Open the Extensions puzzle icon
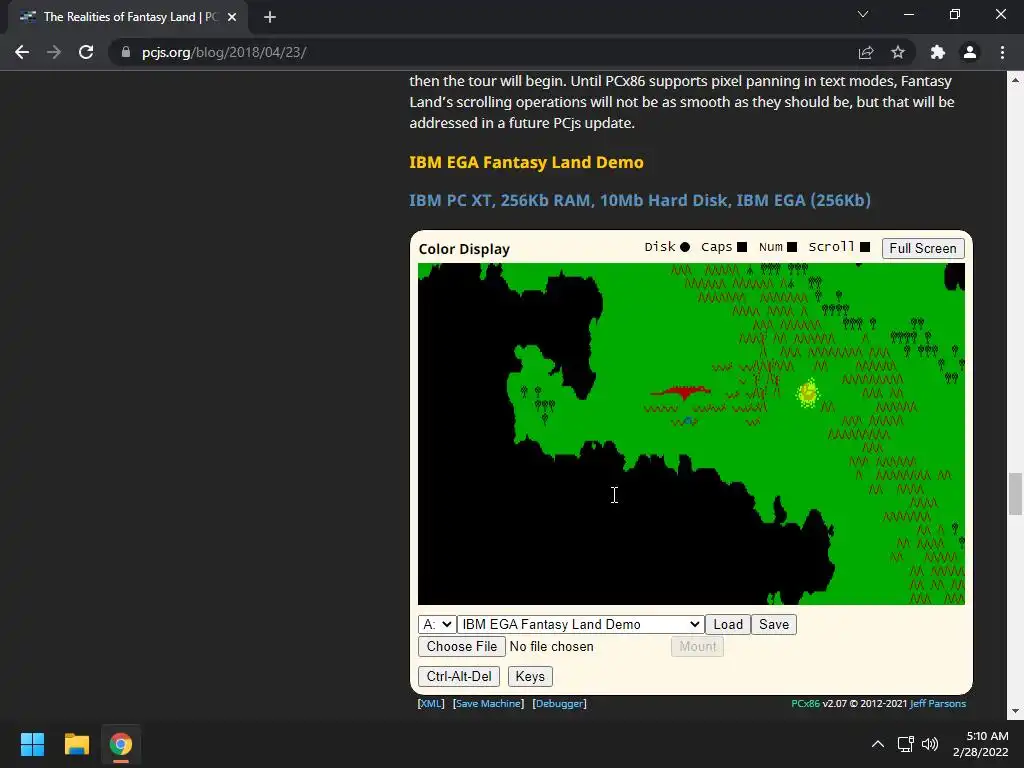Image resolution: width=1024 pixels, height=768 pixels. pyautogui.click(x=938, y=52)
